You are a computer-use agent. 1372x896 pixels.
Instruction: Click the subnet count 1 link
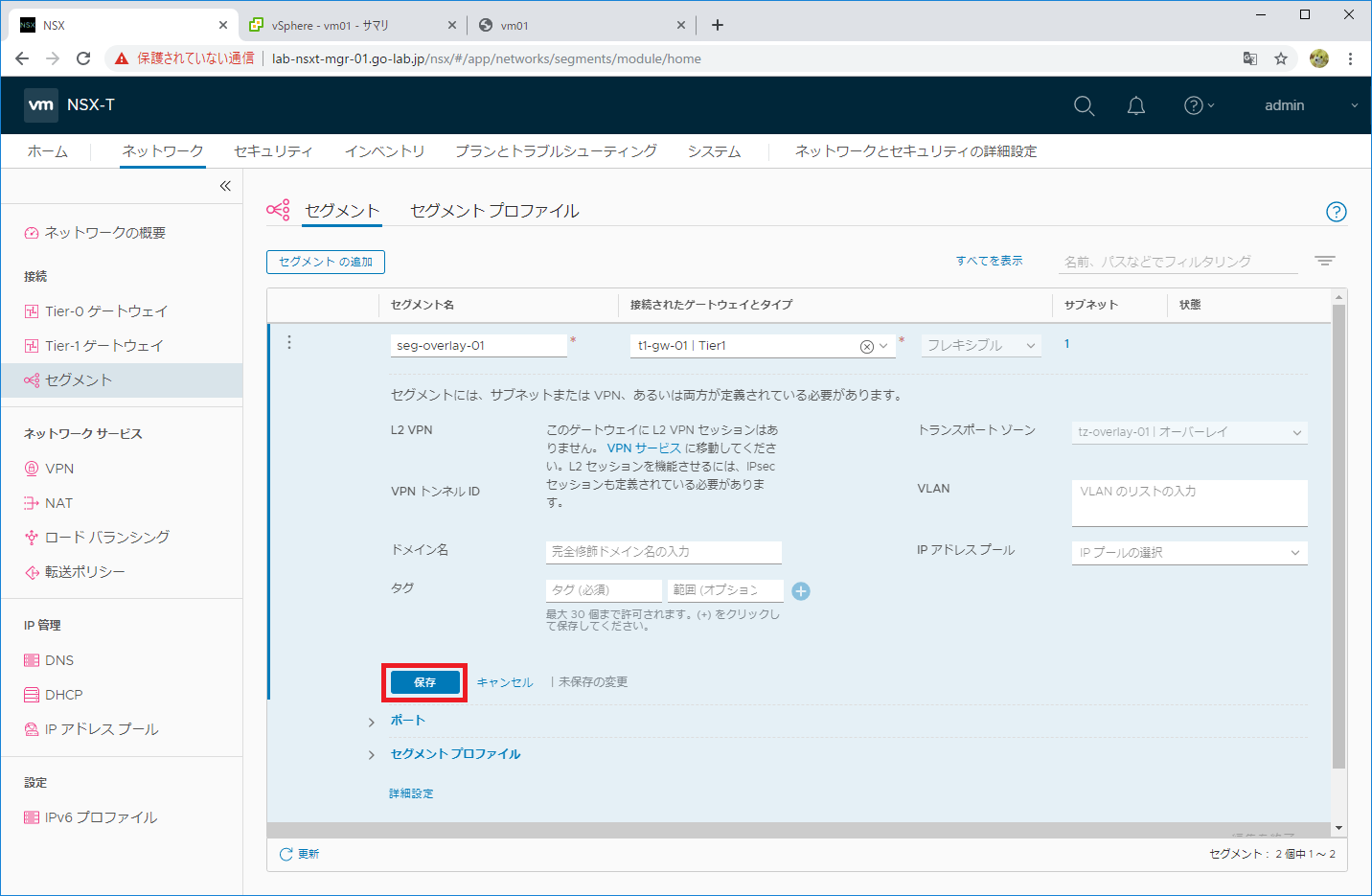(1066, 344)
